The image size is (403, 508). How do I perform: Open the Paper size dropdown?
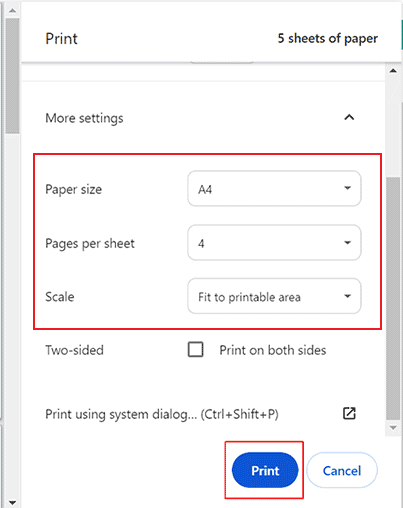tap(274, 189)
